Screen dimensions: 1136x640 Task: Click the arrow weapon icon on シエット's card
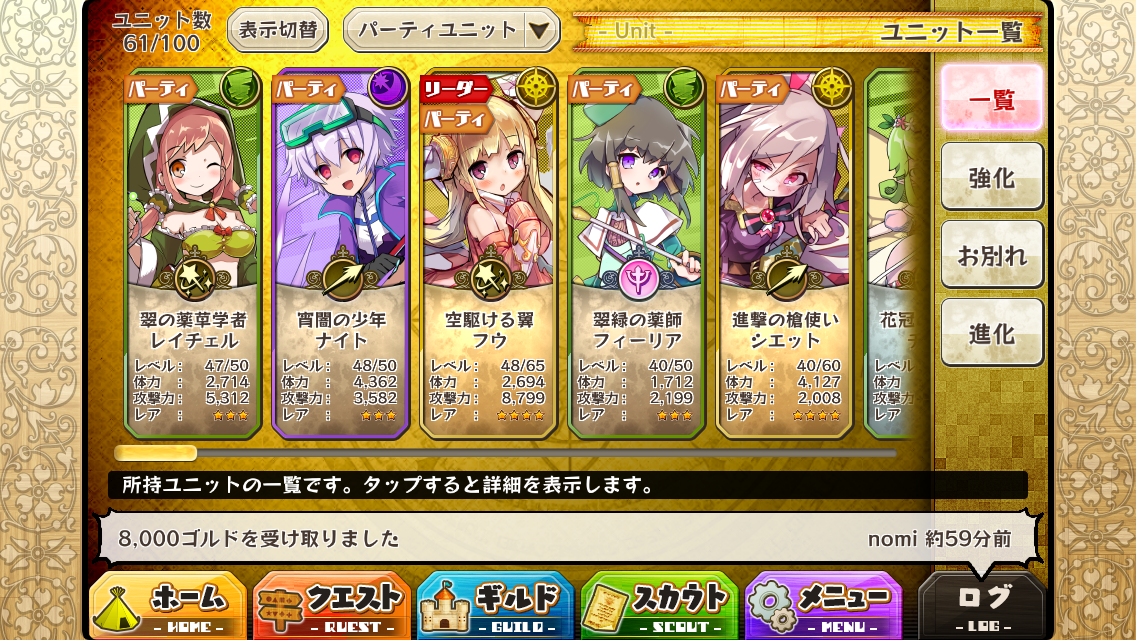785,278
